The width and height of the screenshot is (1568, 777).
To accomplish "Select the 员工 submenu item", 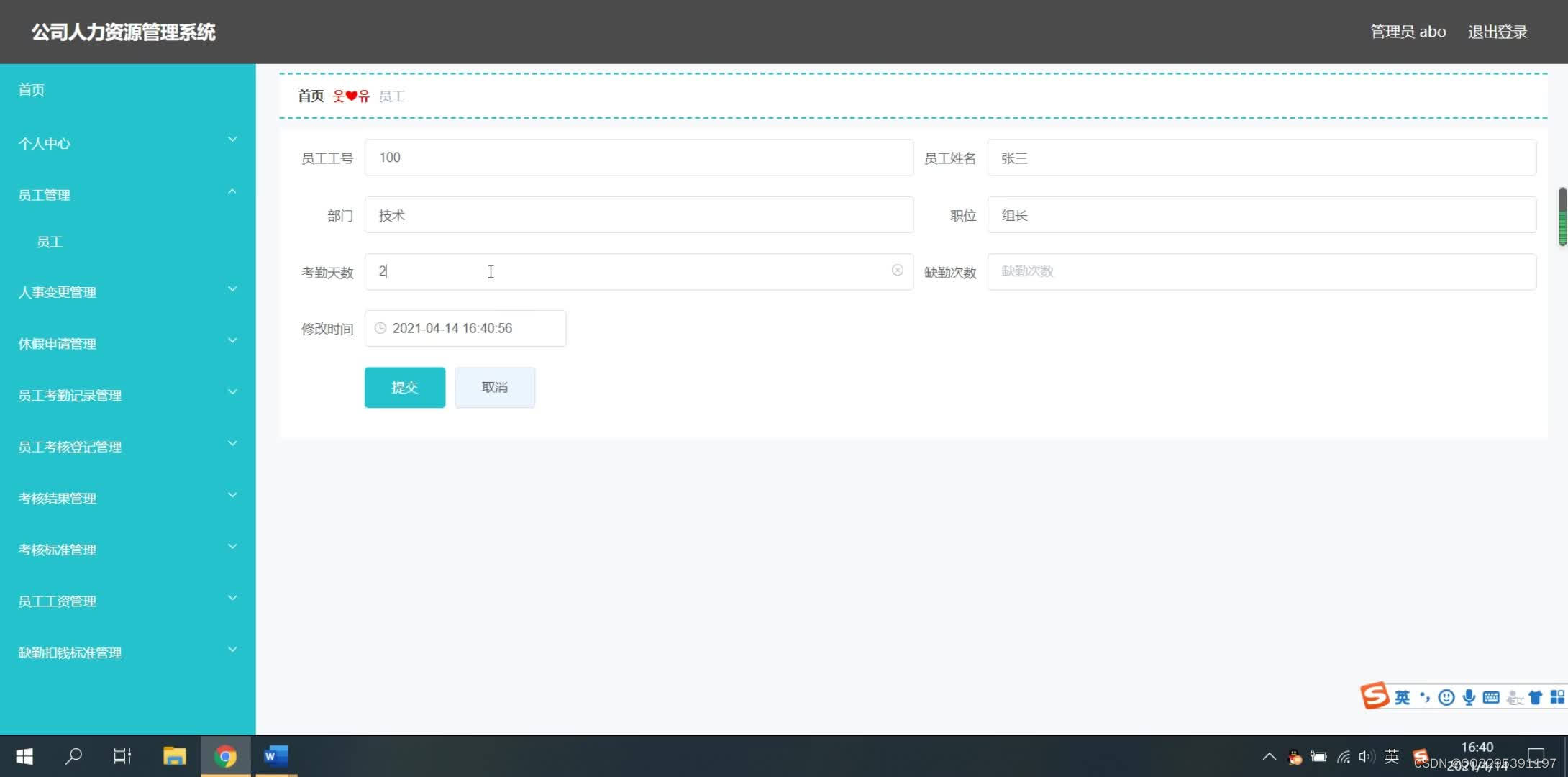I will tap(50, 242).
